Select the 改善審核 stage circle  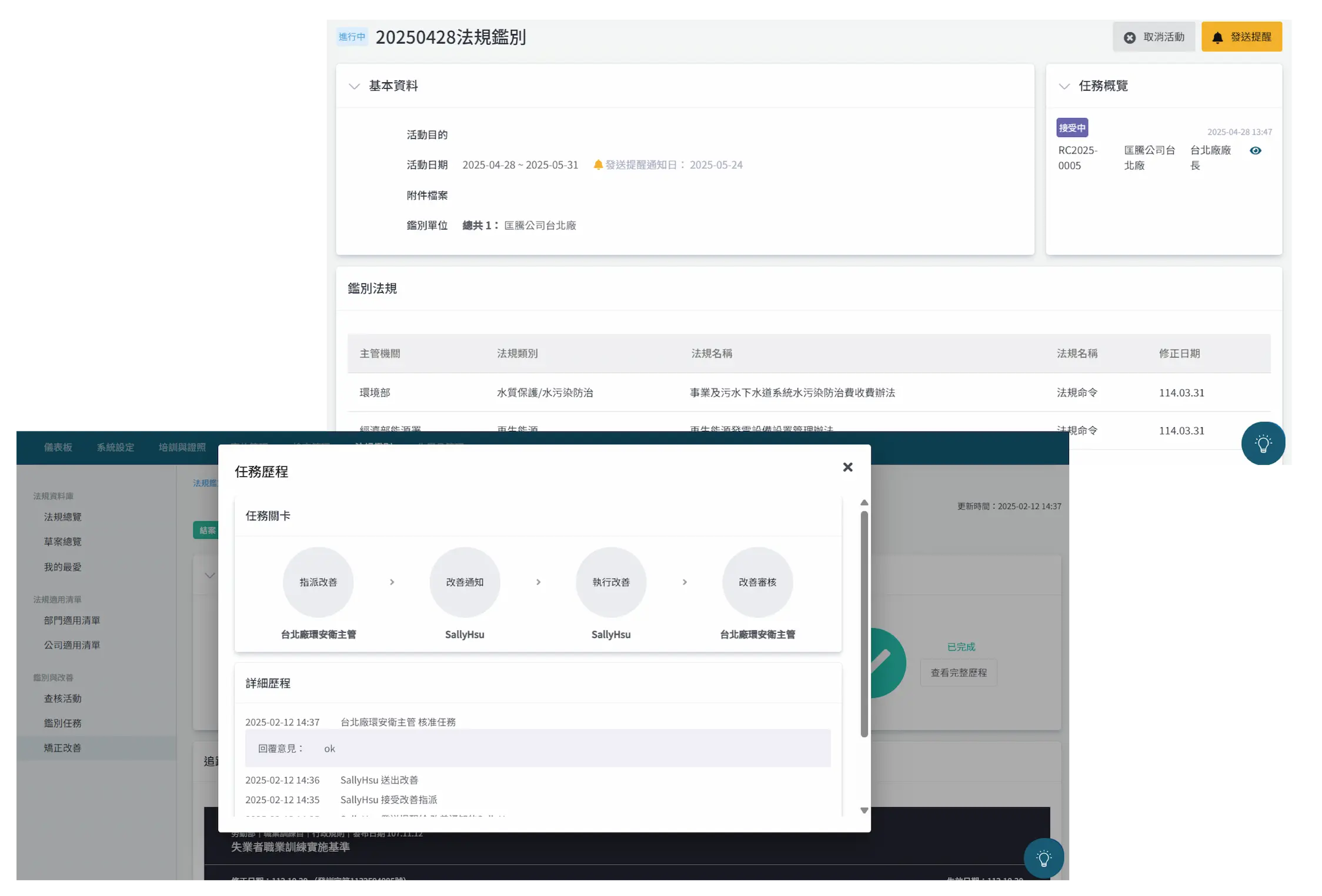(757, 582)
